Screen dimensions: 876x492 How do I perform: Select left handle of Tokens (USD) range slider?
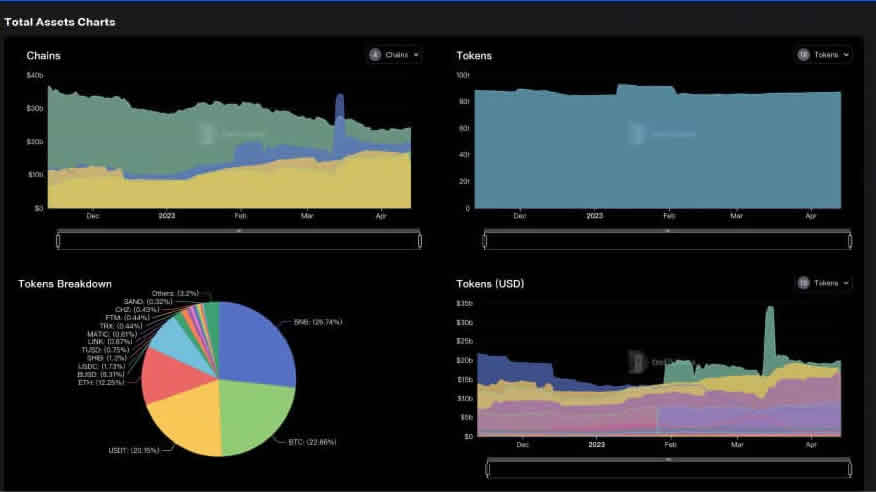pyautogui.click(x=490, y=467)
